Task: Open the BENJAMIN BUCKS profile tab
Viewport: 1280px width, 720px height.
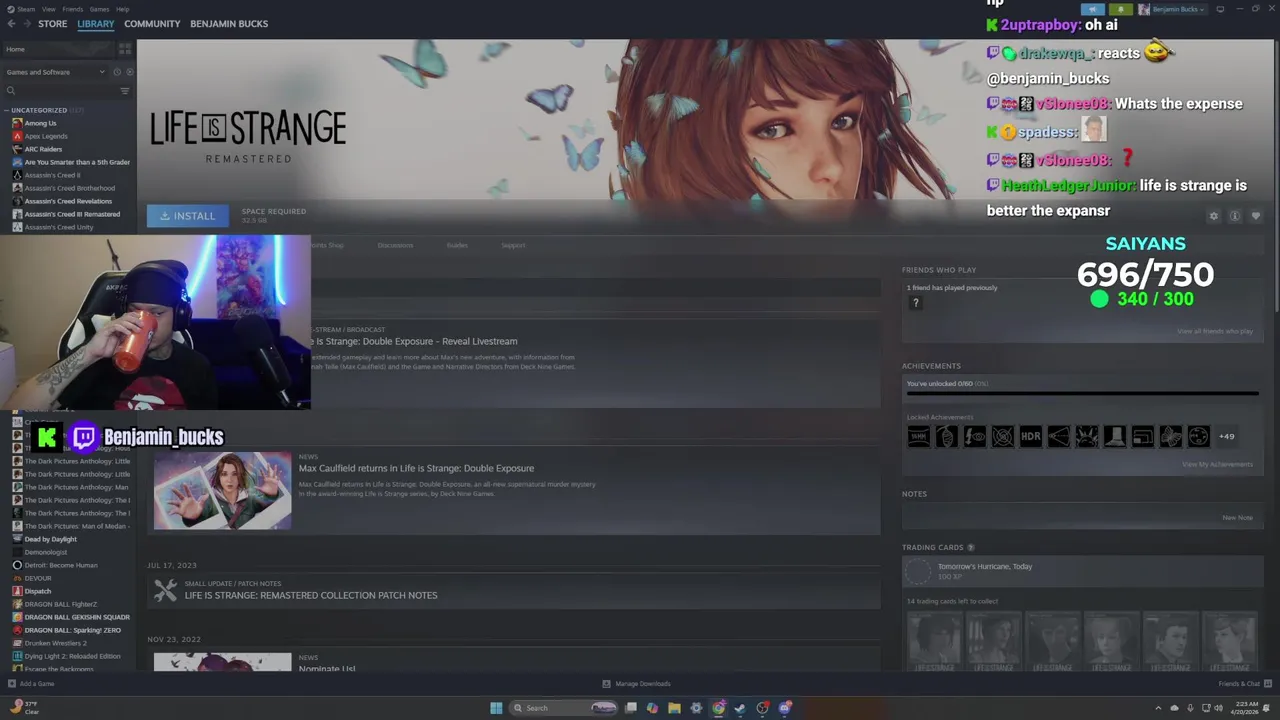Action: [x=229, y=23]
